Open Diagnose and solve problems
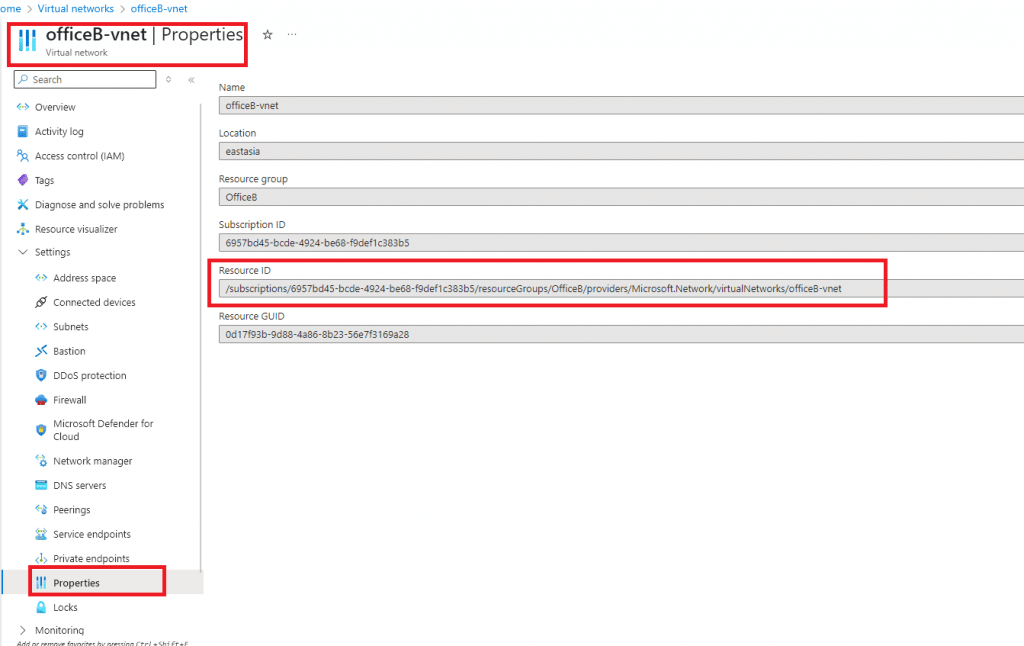 pyautogui.click(x=99, y=205)
